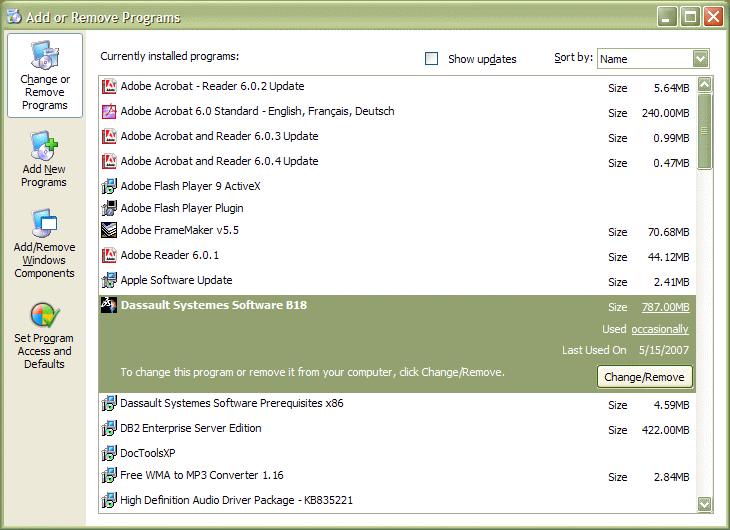Click DB2 Enterprise Server Edition icon
This screenshot has height=530, width=730.
109,428
